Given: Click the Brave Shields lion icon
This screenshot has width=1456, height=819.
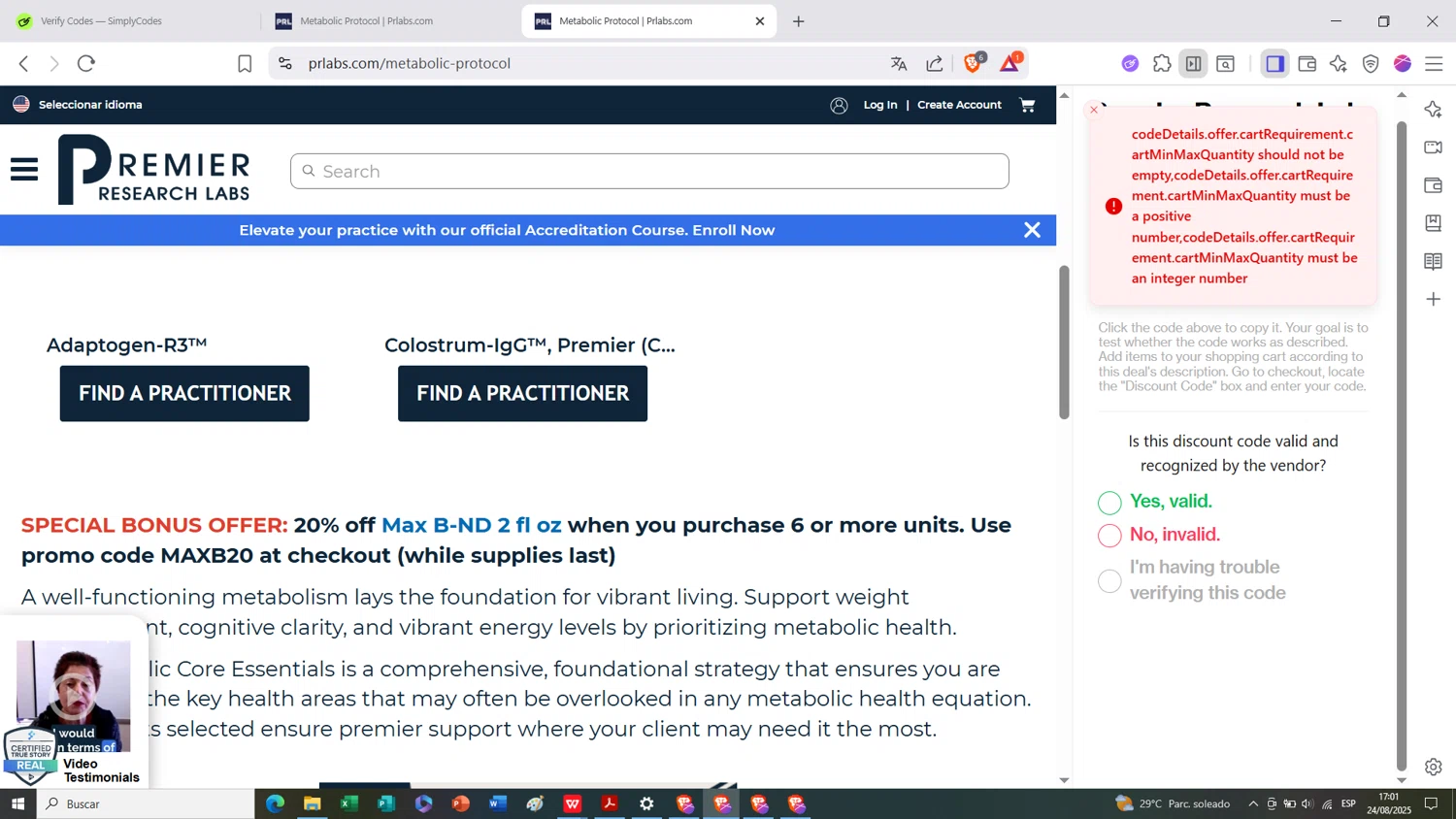Looking at the screenshot, I should [973, 63].
